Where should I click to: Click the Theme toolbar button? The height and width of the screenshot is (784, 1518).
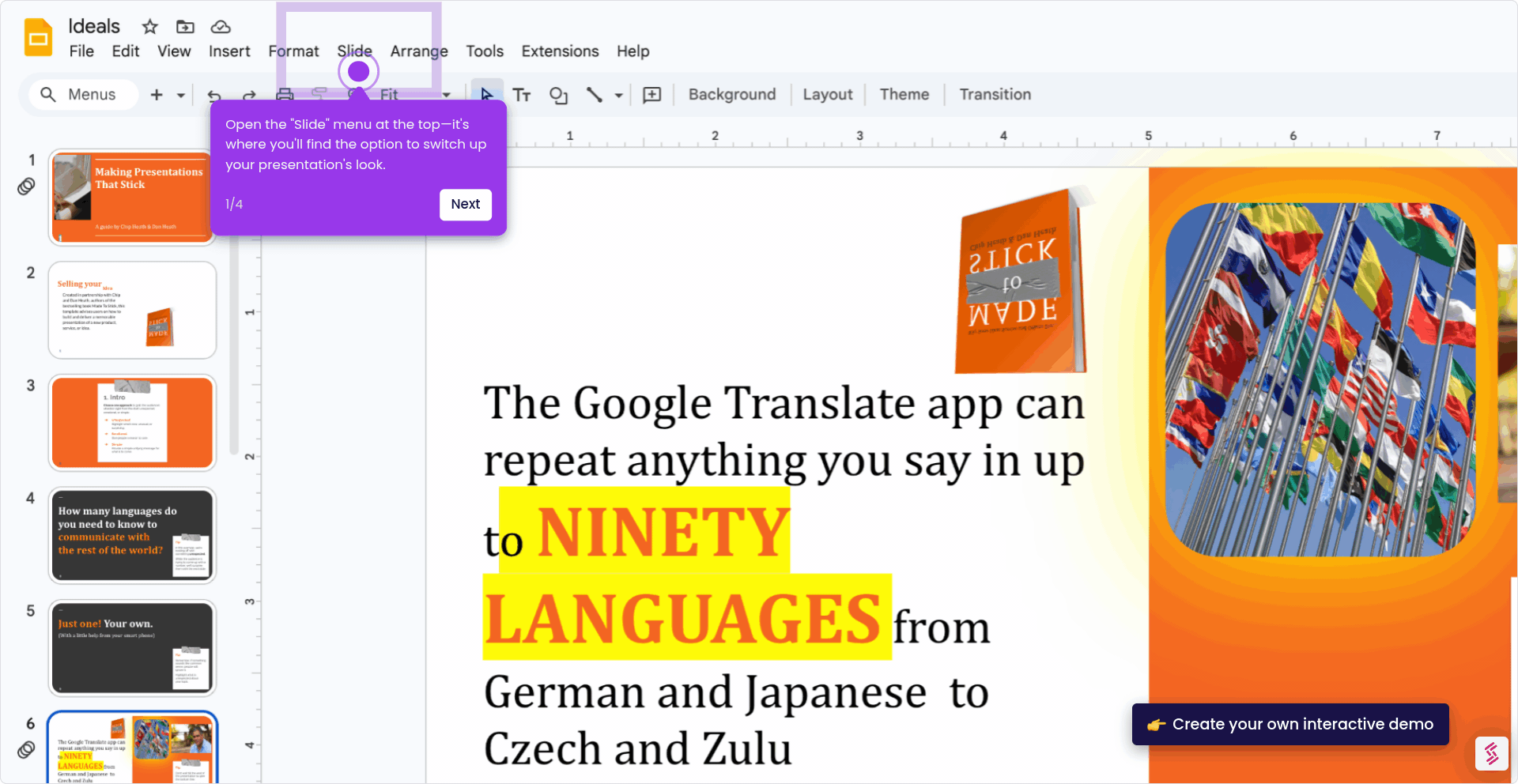click(904, 94)
